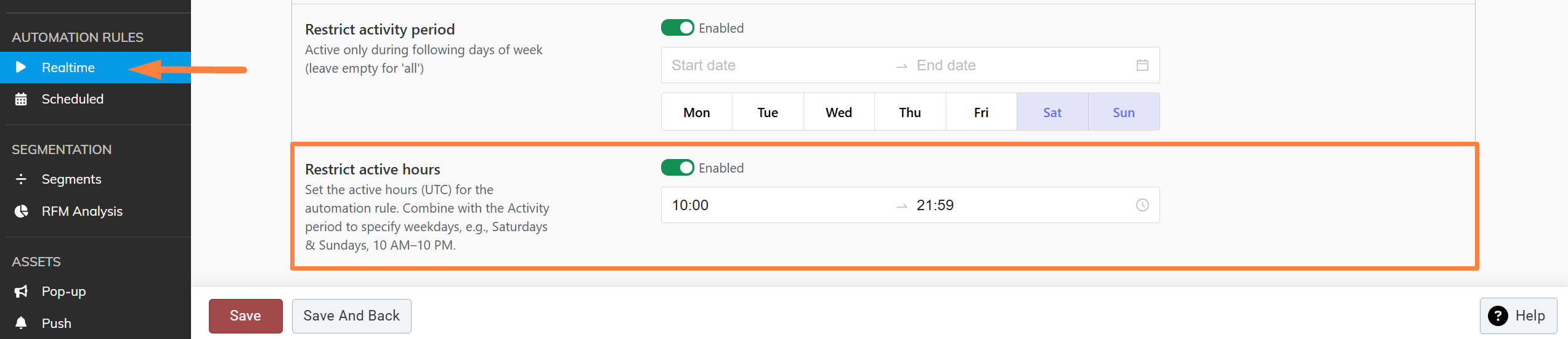Select the Wed weekday option
1568x339 pixels.
click(x=839, y=112)
